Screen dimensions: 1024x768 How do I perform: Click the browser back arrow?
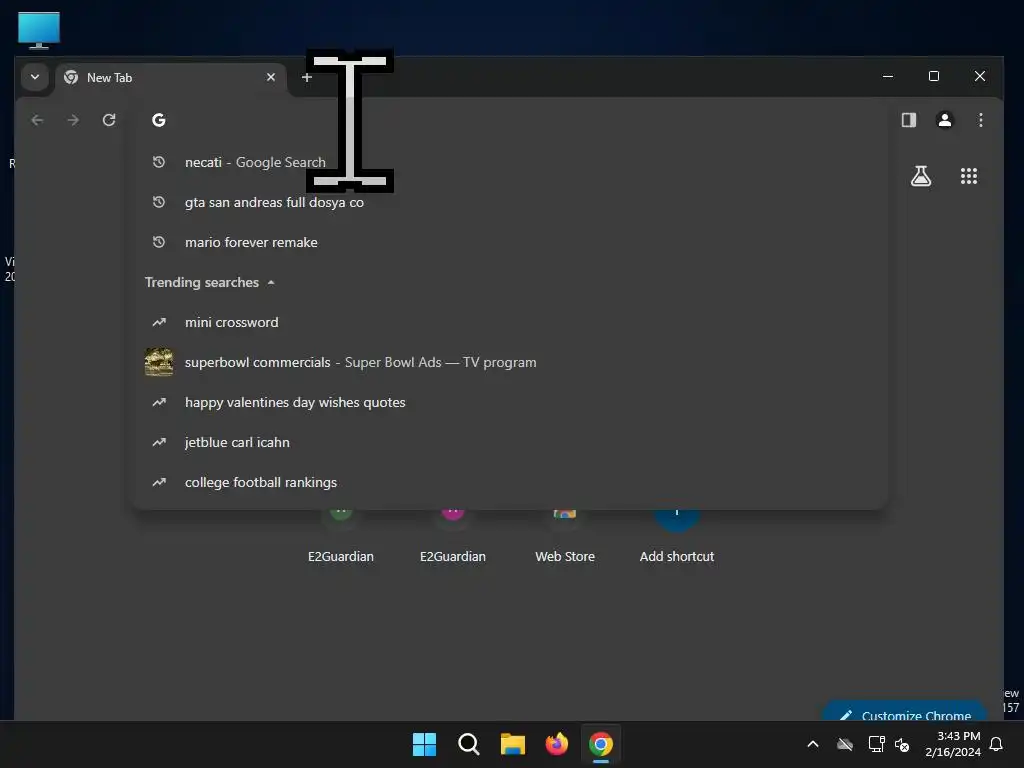point(37,120)
